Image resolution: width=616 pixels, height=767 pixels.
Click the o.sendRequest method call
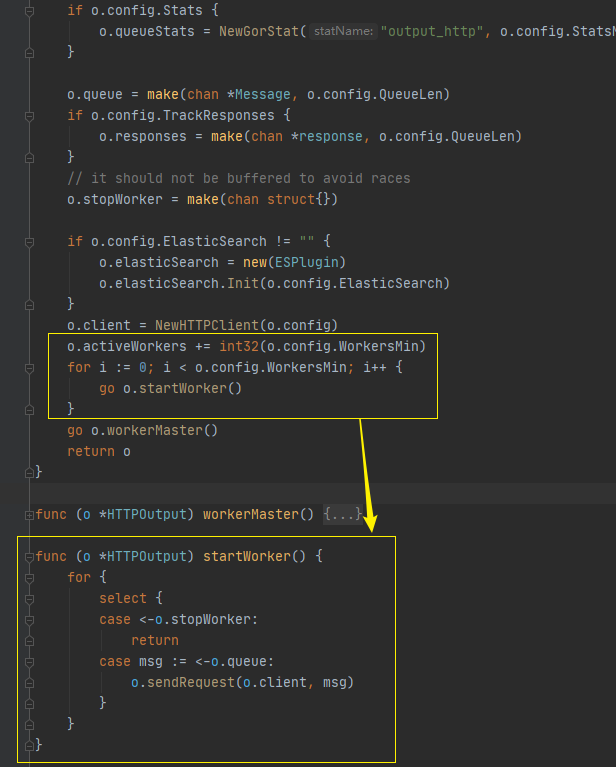[183, 683]
